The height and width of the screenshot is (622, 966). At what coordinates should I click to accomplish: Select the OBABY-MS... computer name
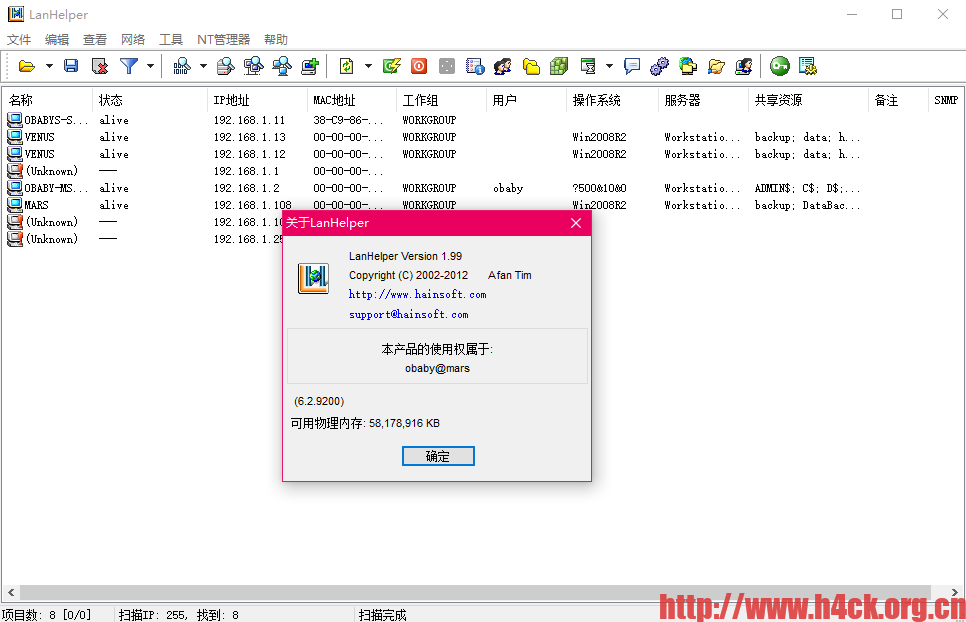56,188
